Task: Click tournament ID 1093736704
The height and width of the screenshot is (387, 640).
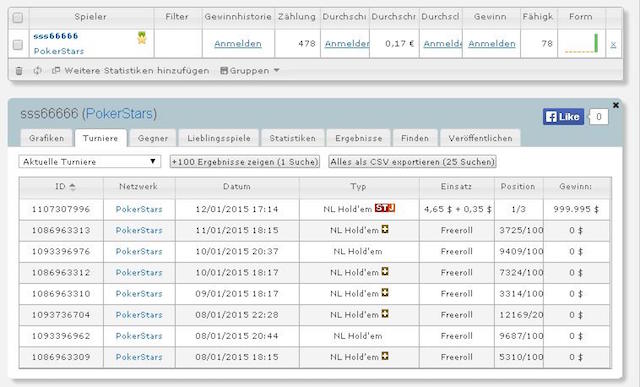Action: coord(61,315)
